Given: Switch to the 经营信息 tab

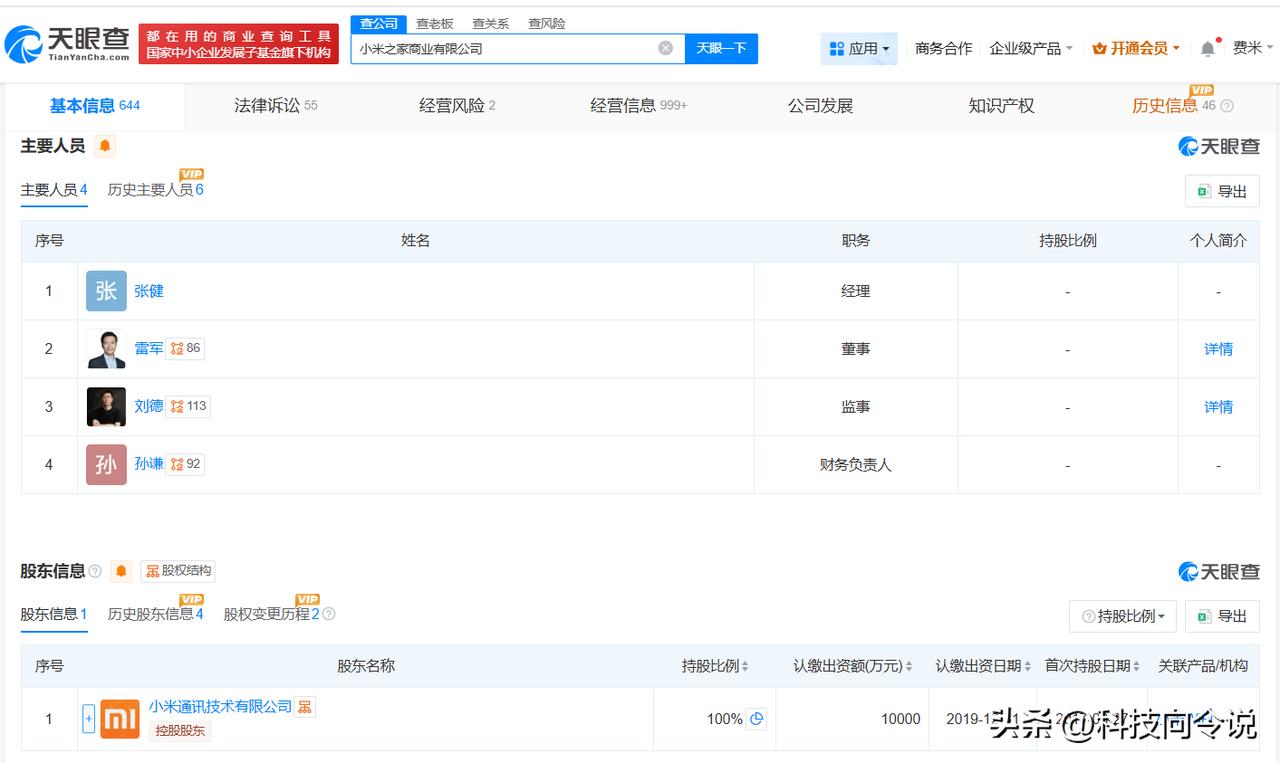Looking at the screenshot, I should [639, 106].
